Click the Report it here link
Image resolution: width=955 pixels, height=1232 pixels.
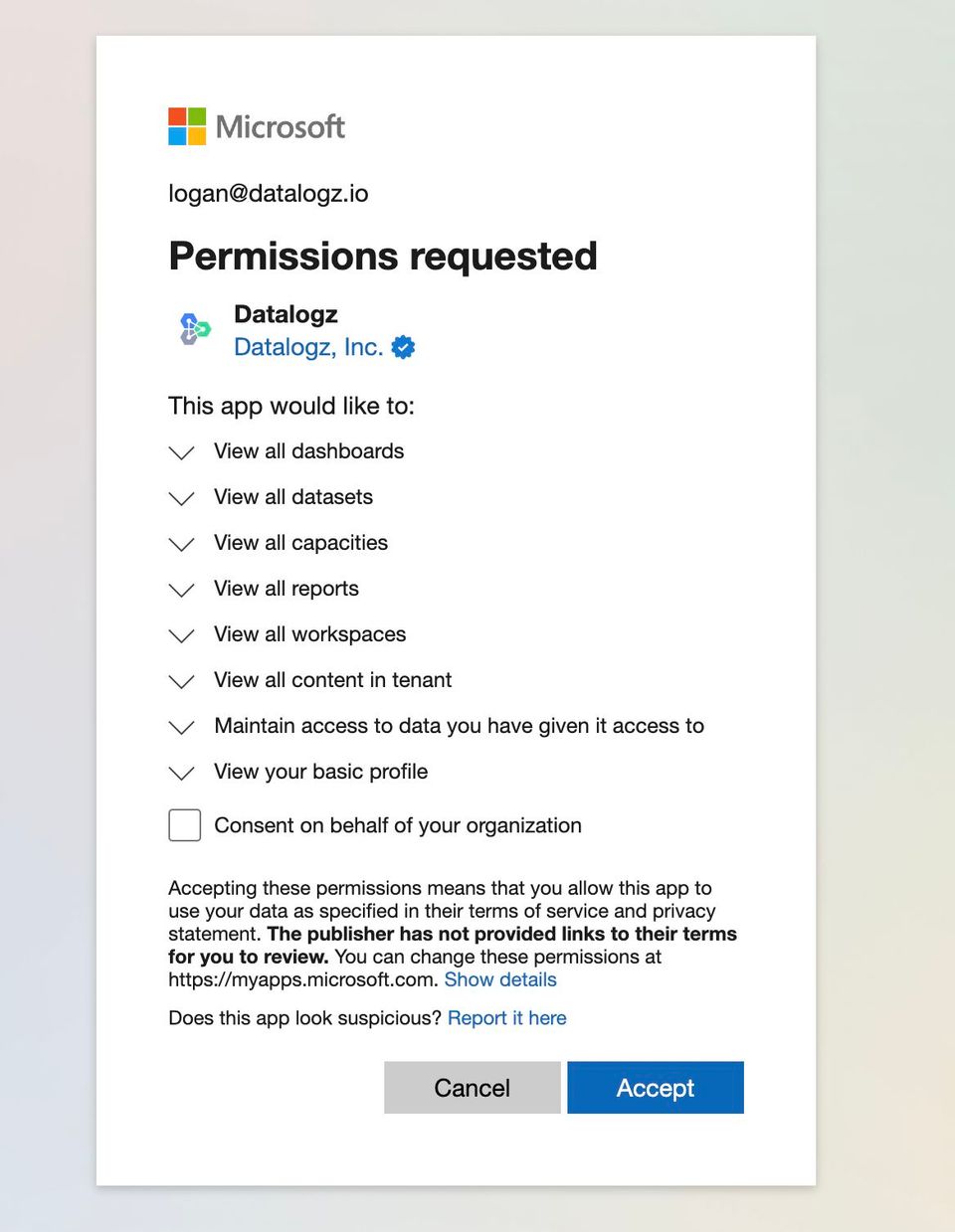tap(506, 1018)
